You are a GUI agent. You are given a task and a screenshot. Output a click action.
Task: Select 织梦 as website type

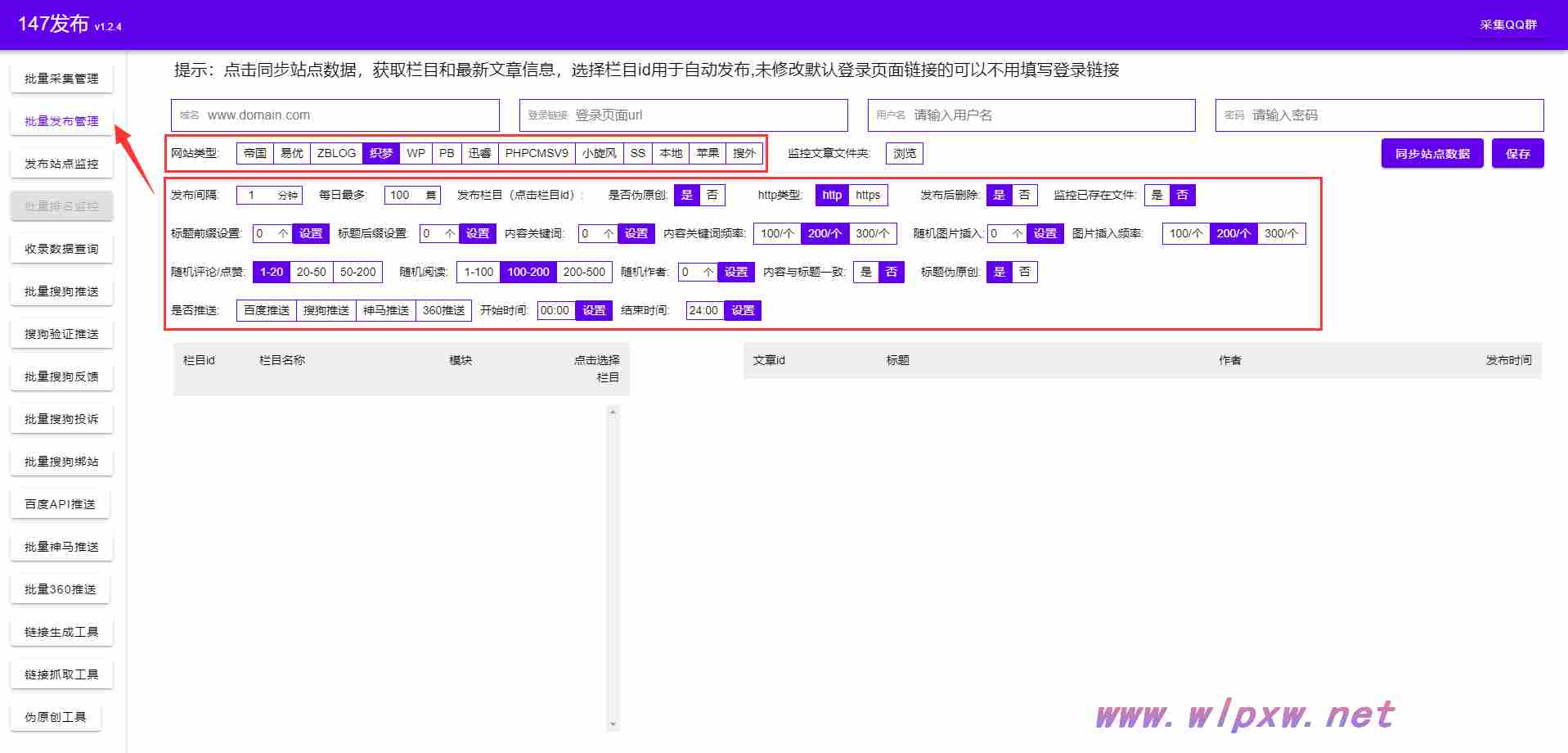point(381,153)
